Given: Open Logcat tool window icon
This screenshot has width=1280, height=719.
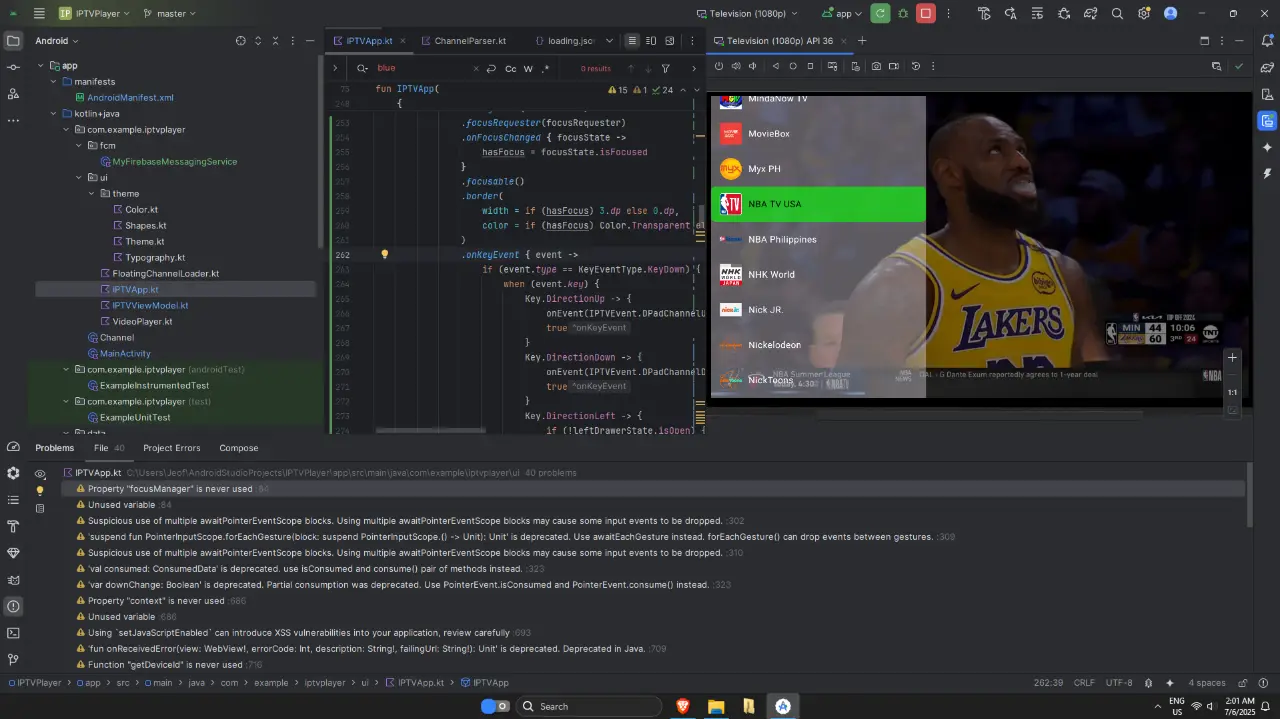Looking at the screenshot, I should coord(13,580).
